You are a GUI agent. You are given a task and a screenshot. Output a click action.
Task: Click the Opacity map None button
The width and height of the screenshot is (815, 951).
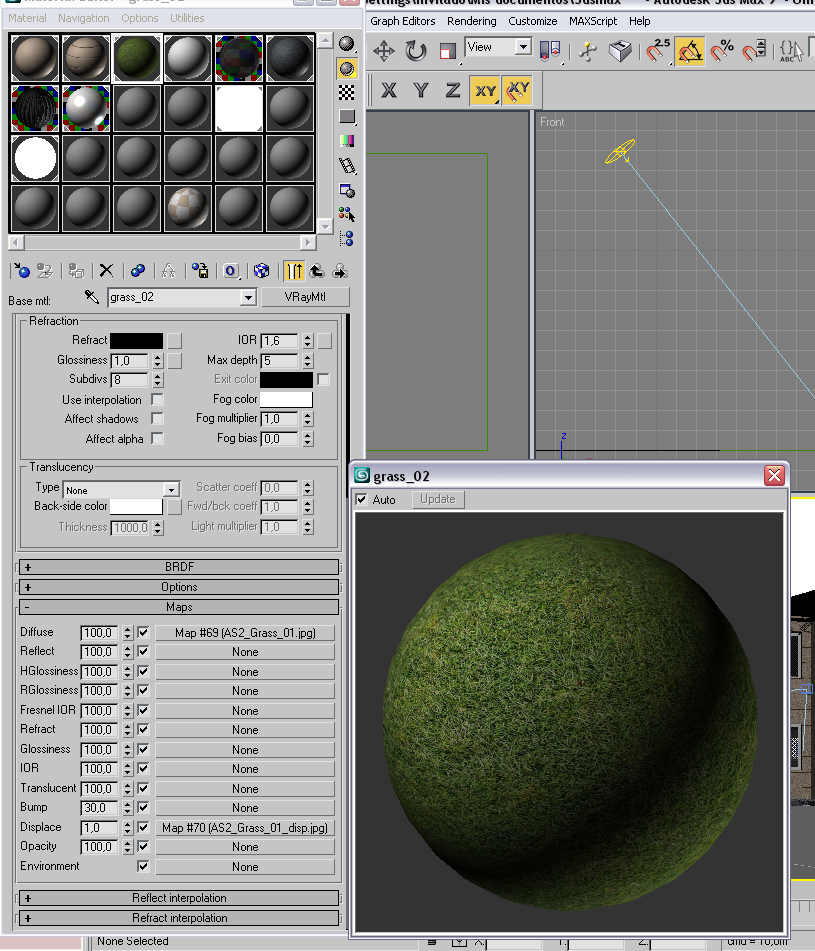click(245, 847)
